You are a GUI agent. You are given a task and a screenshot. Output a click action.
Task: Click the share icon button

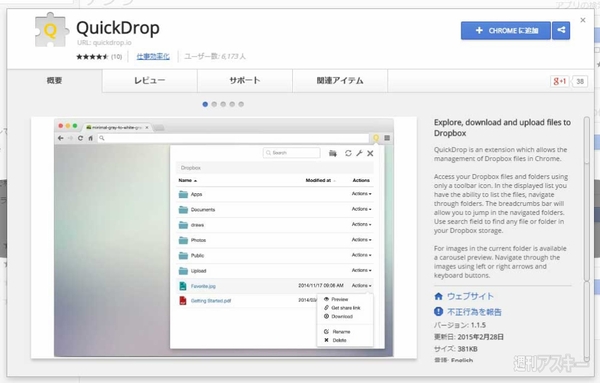pyautogui.click(x=561, y=31)
